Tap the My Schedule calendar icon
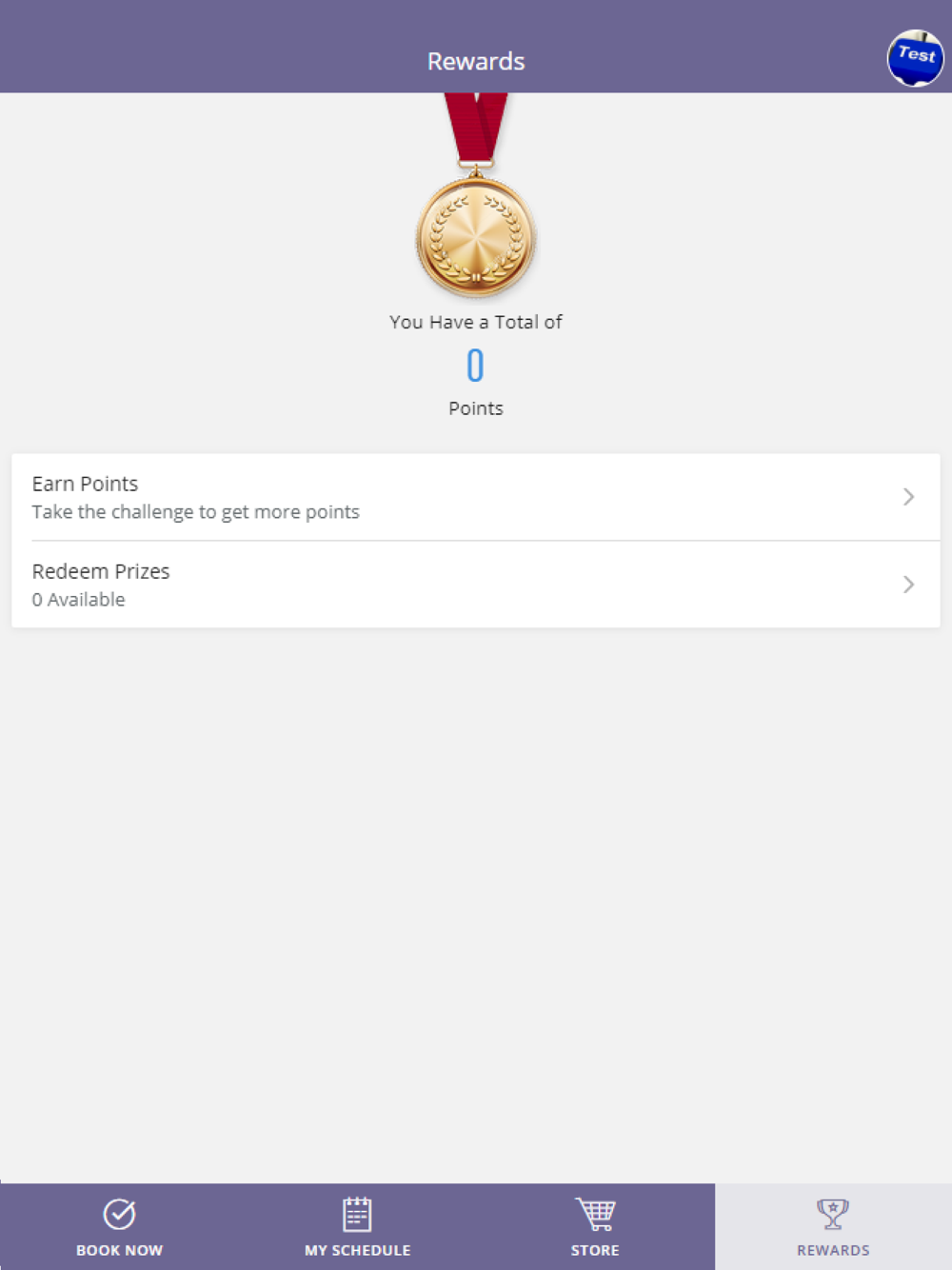The image size is (952, 1270). pyautogui.click(x=357, y=1214)
